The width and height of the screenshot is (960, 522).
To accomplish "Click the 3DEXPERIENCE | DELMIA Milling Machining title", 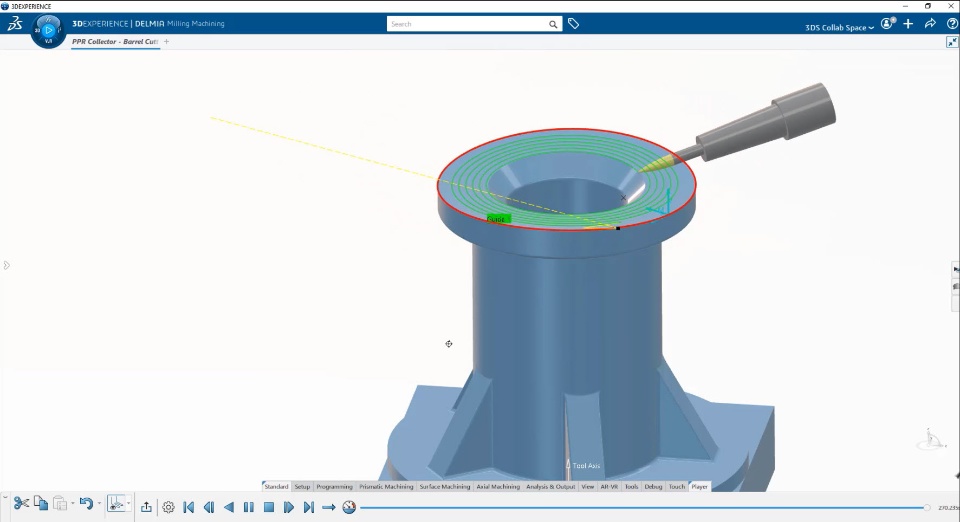I will point(148,24).
